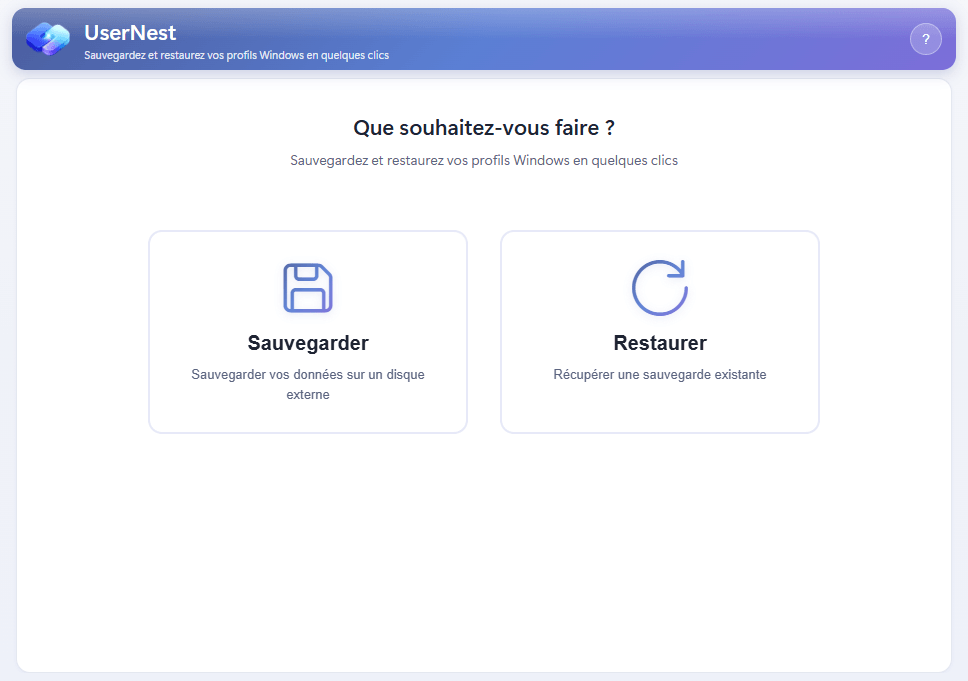Select the Sauvegarder card icon
The image size is (968, 681).
(x=307, y=288)
